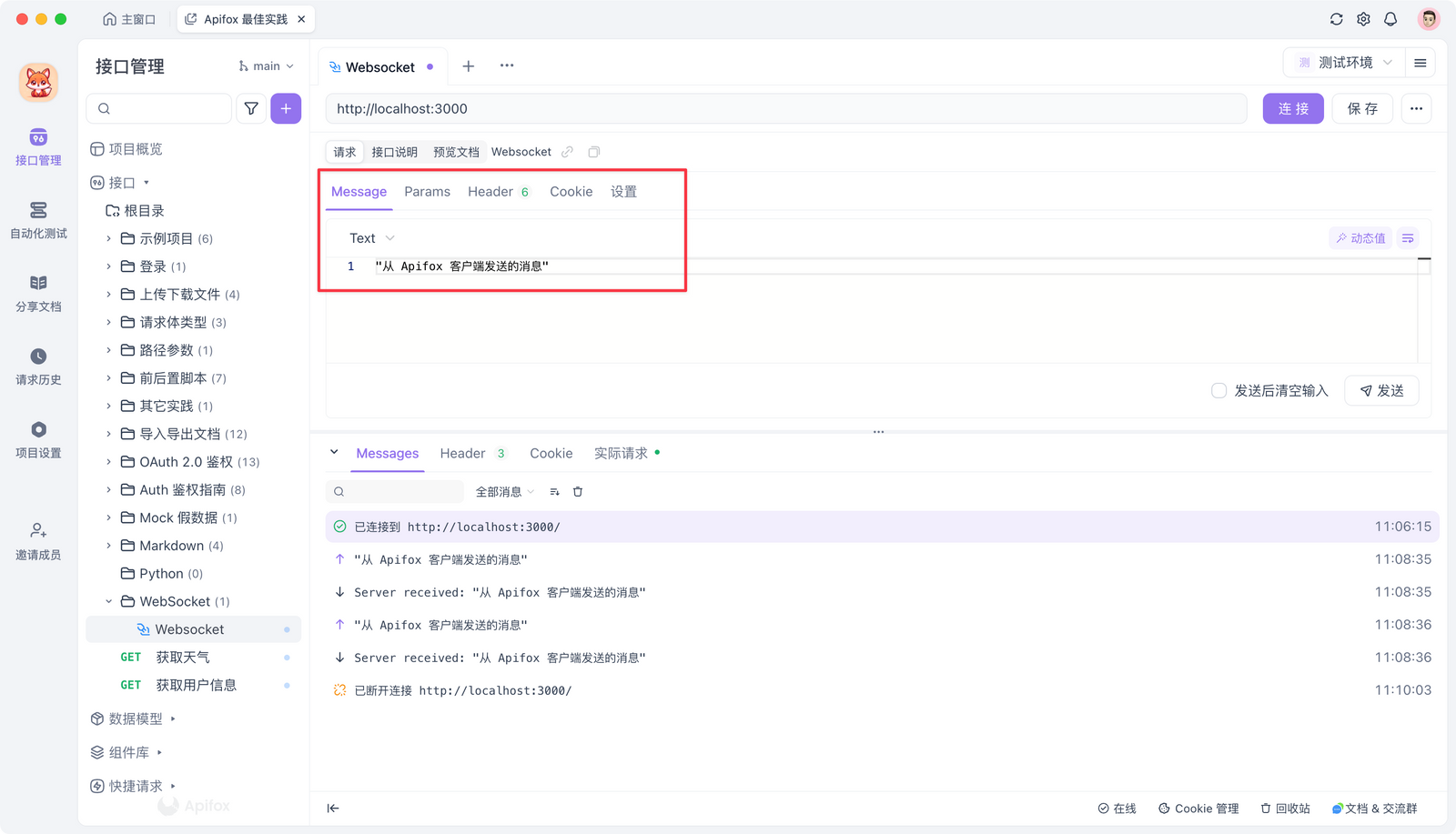Click the 邀请成员 sidebar icon
Viewport: 1456px width, 834px height.
click(x=37, y=539)
